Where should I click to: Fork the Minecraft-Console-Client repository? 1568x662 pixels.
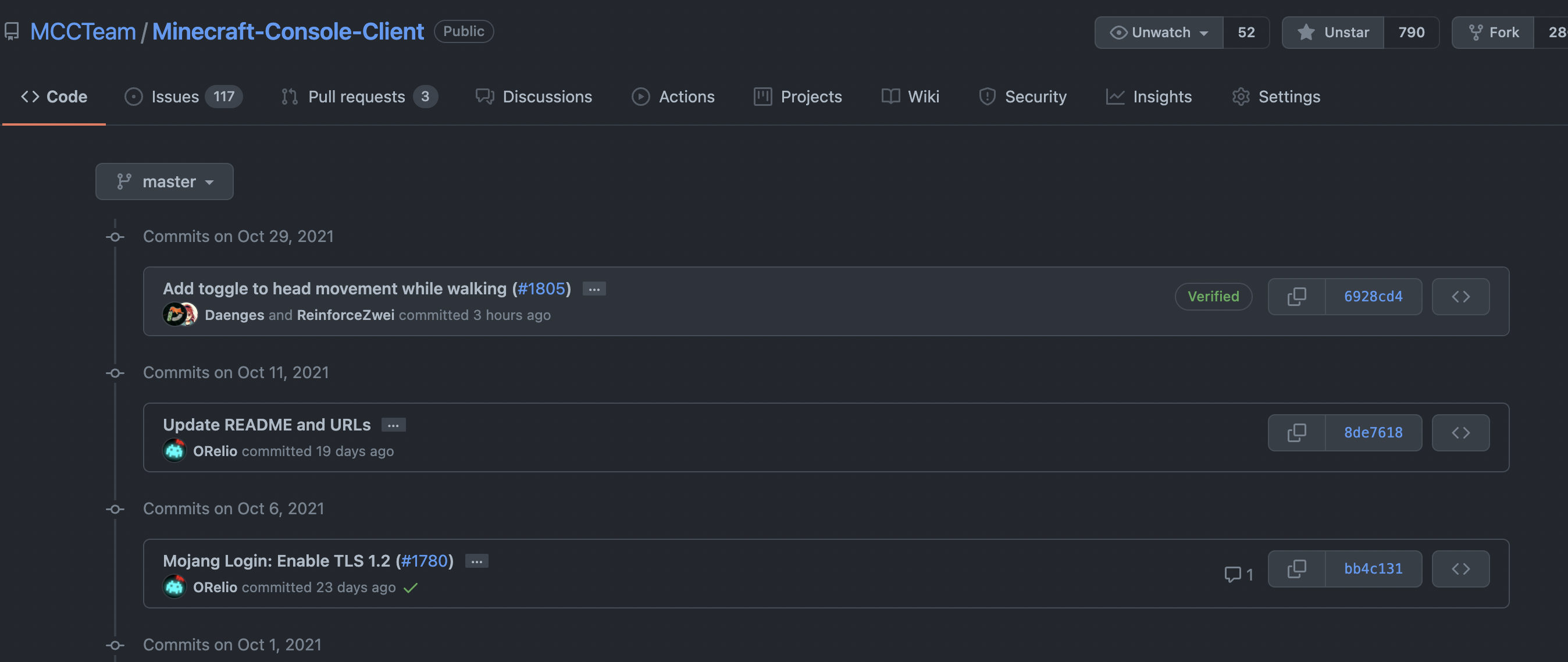[1493, 32]
